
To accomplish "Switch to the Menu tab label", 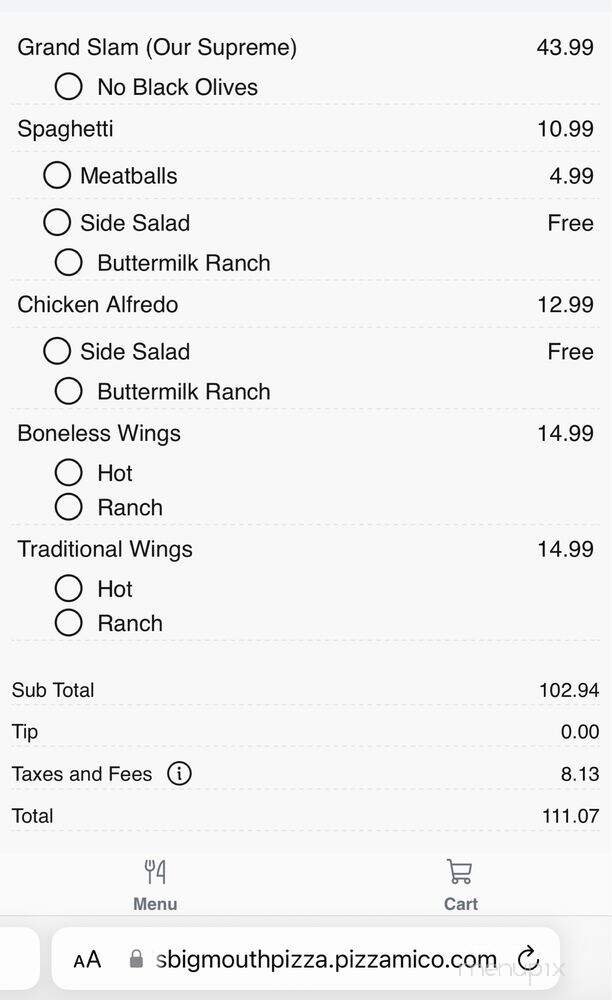I will [x=154, y=903].
